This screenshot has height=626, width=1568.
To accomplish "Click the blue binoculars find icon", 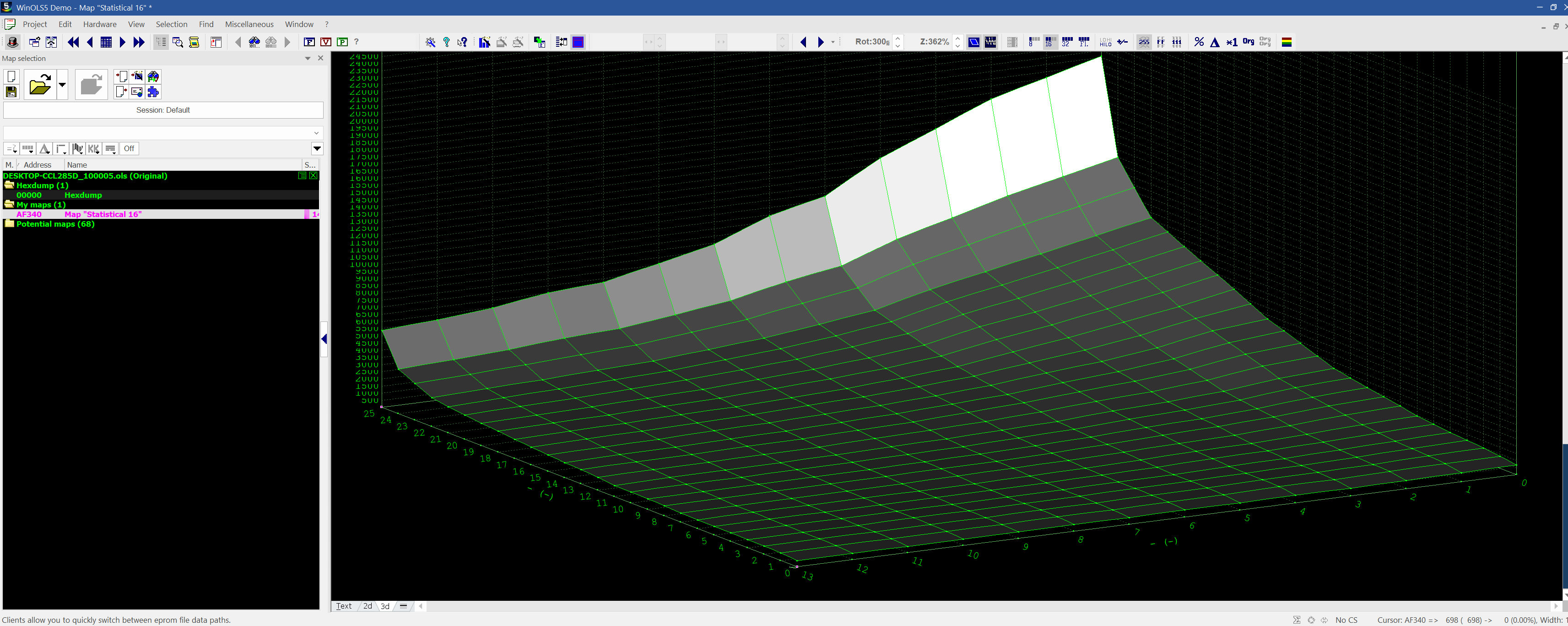I will coord(254,42).
